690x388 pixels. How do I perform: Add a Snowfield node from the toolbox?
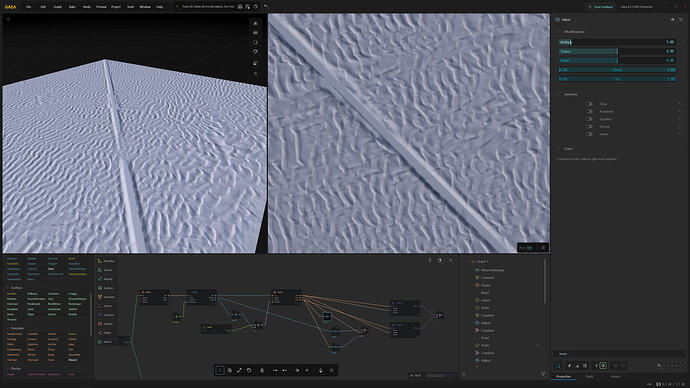[74, 355]
